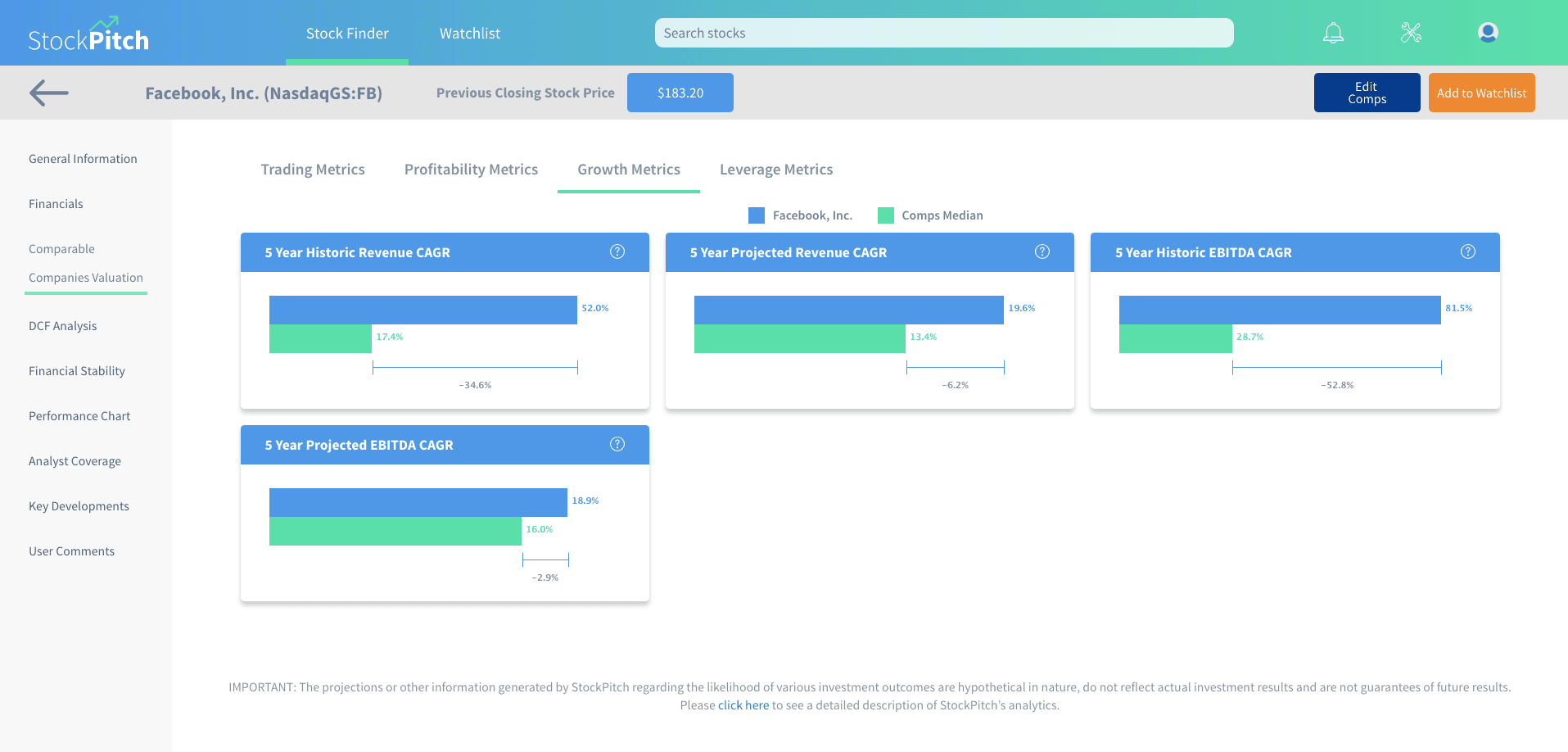1568x752 pixels.
Task: Click the Facebook, Inc. blue legend swatch
Action: [x=757, y=215]
